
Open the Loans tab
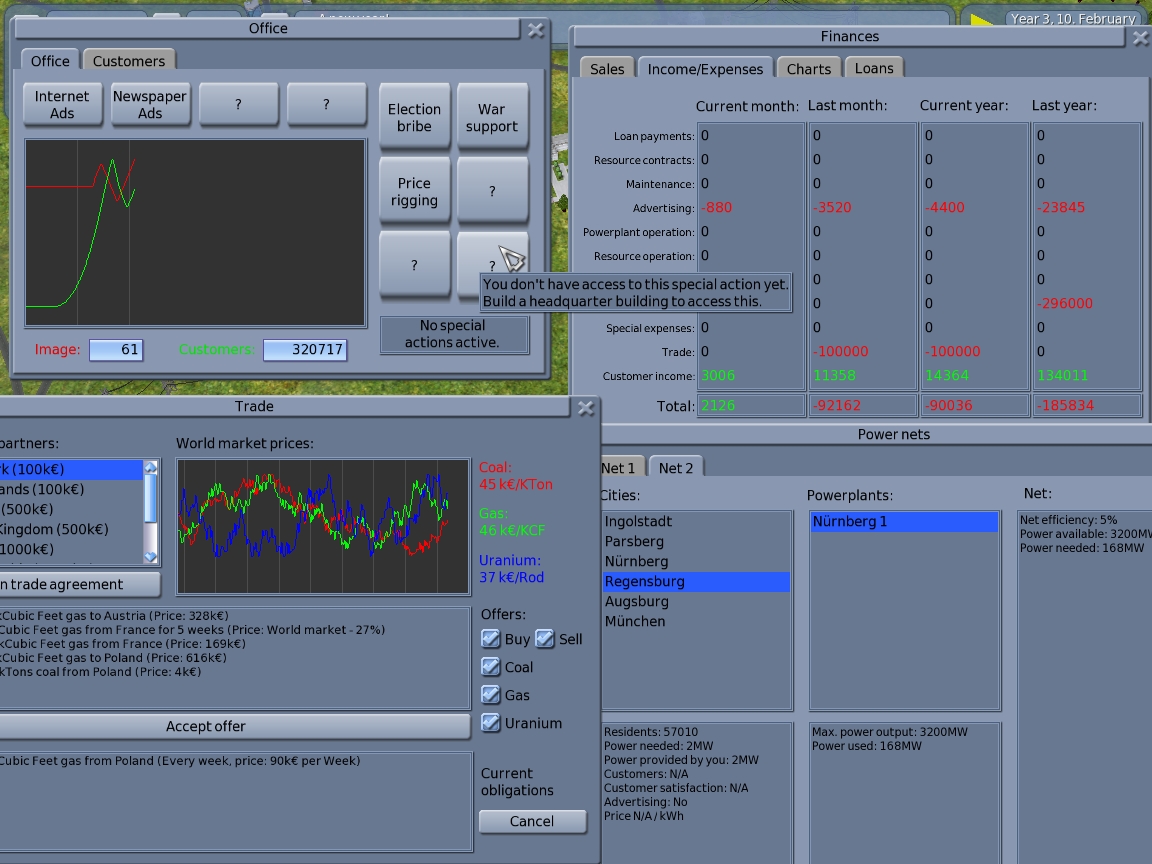874,68
